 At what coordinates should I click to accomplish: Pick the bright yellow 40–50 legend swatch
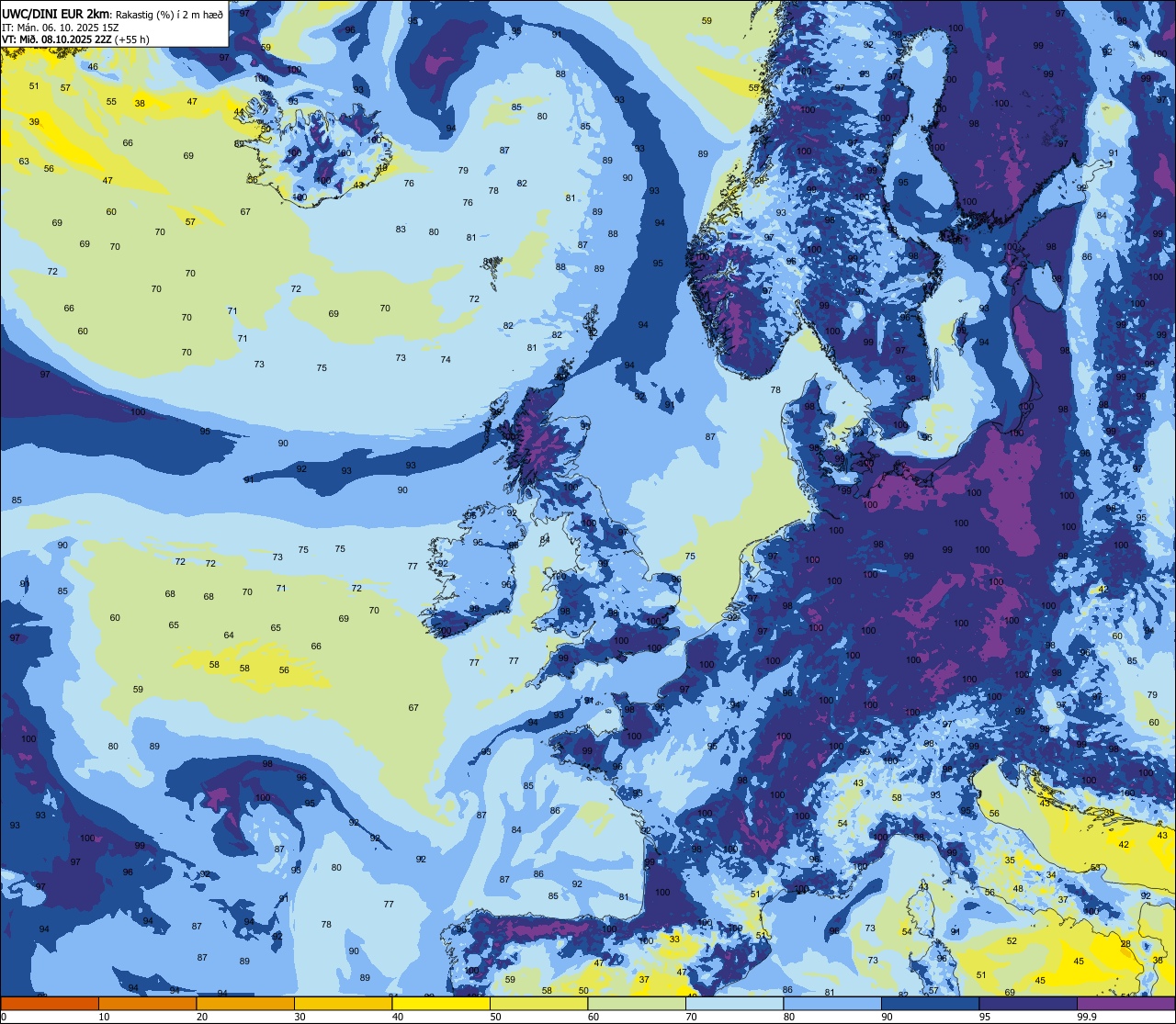coord(441,1003)
